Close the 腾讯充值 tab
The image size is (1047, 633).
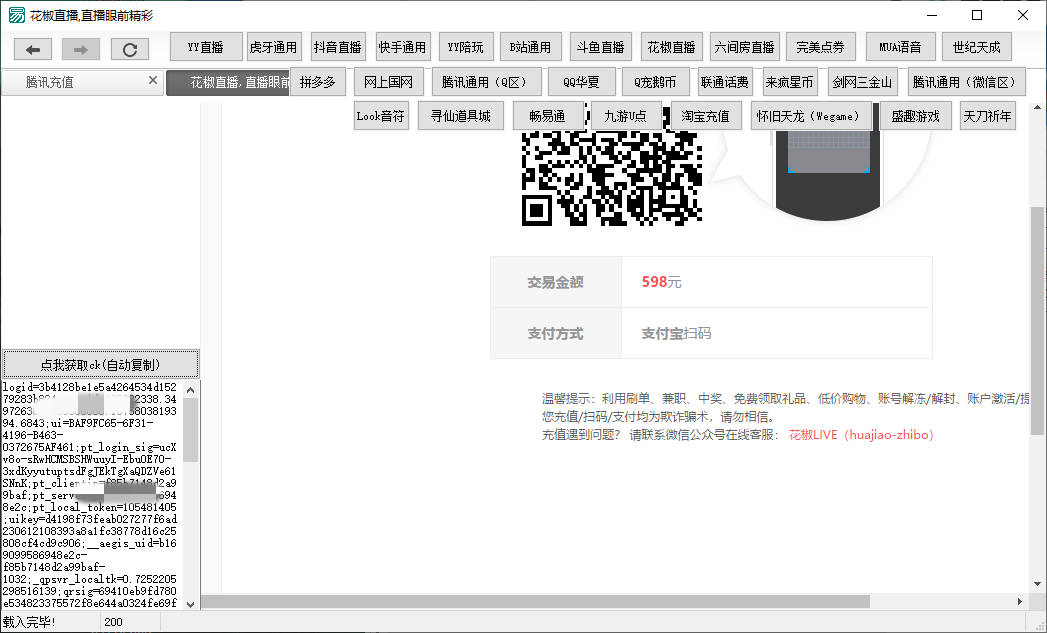pos(152,81)
